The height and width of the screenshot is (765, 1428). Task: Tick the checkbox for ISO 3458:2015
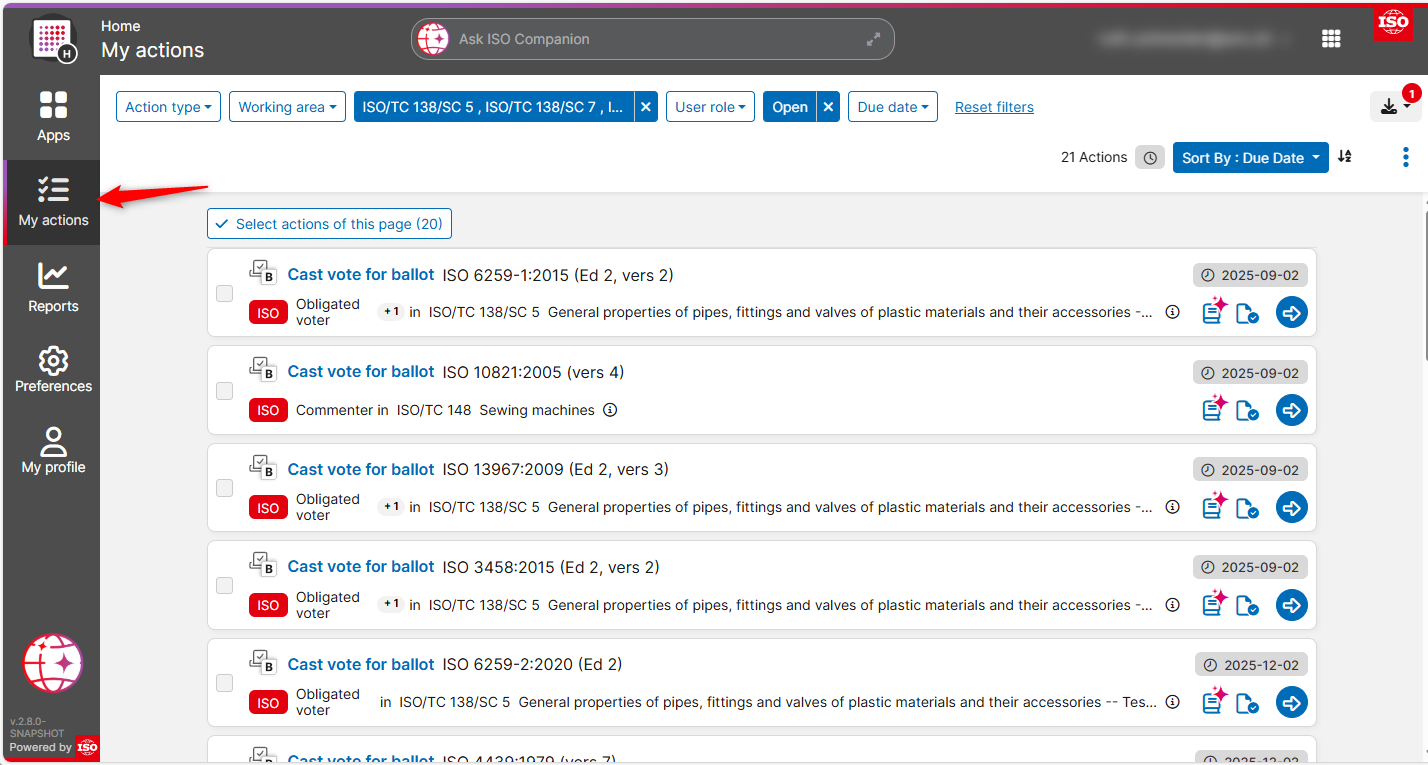click(x=225, y=585)
